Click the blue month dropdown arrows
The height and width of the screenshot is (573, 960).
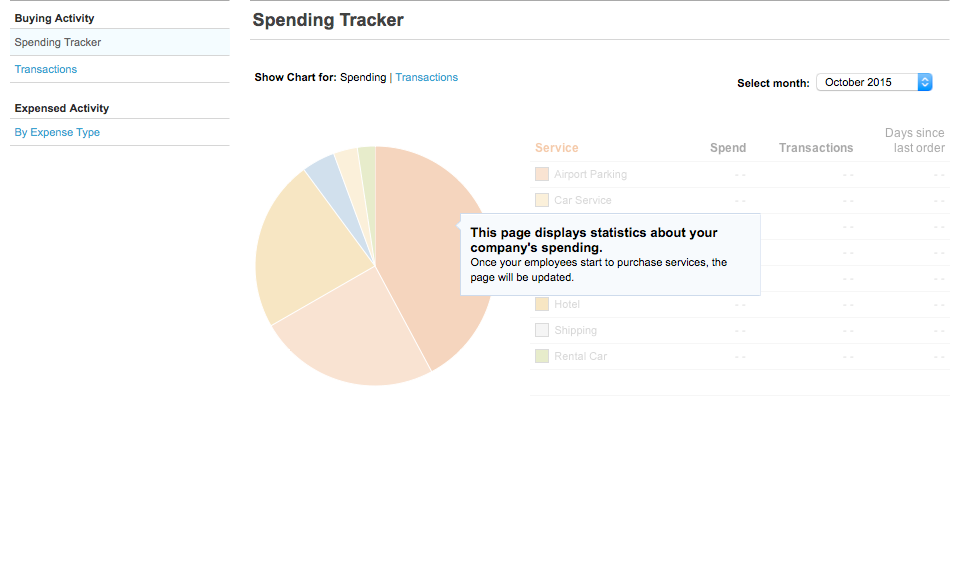924,82
